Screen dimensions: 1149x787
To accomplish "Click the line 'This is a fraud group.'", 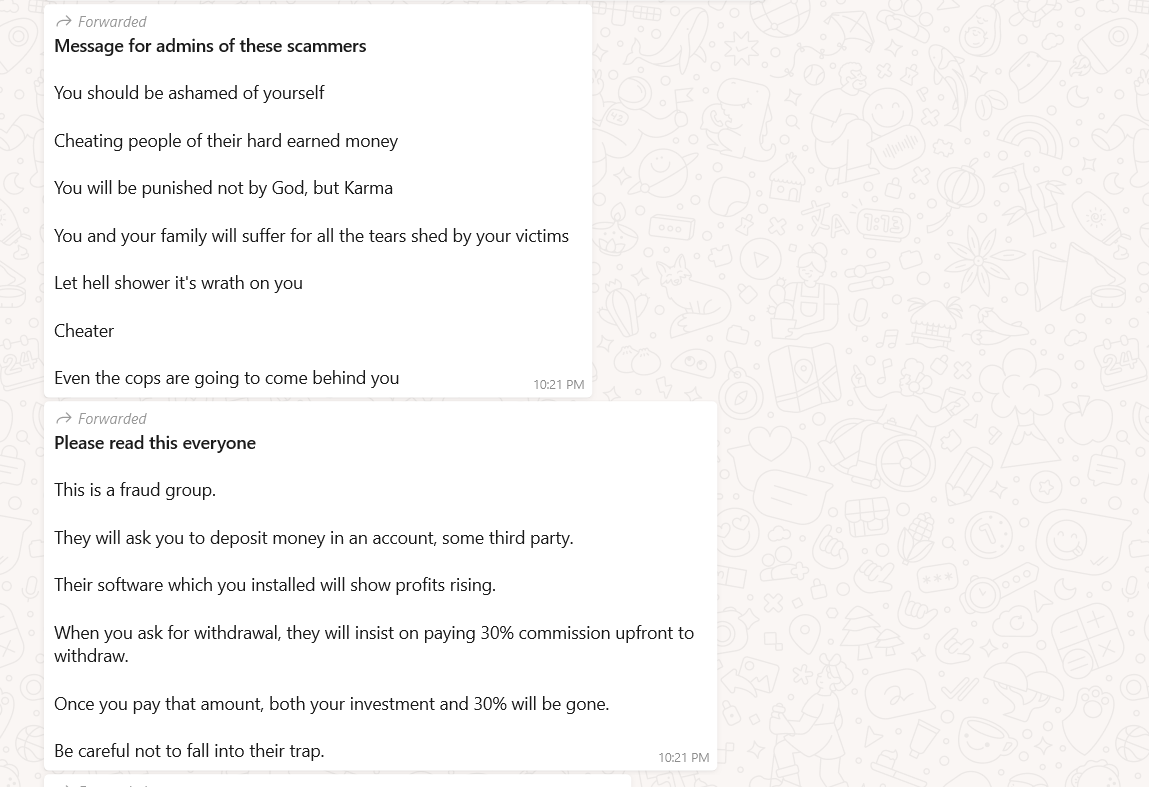I will (x=135, y=490).
